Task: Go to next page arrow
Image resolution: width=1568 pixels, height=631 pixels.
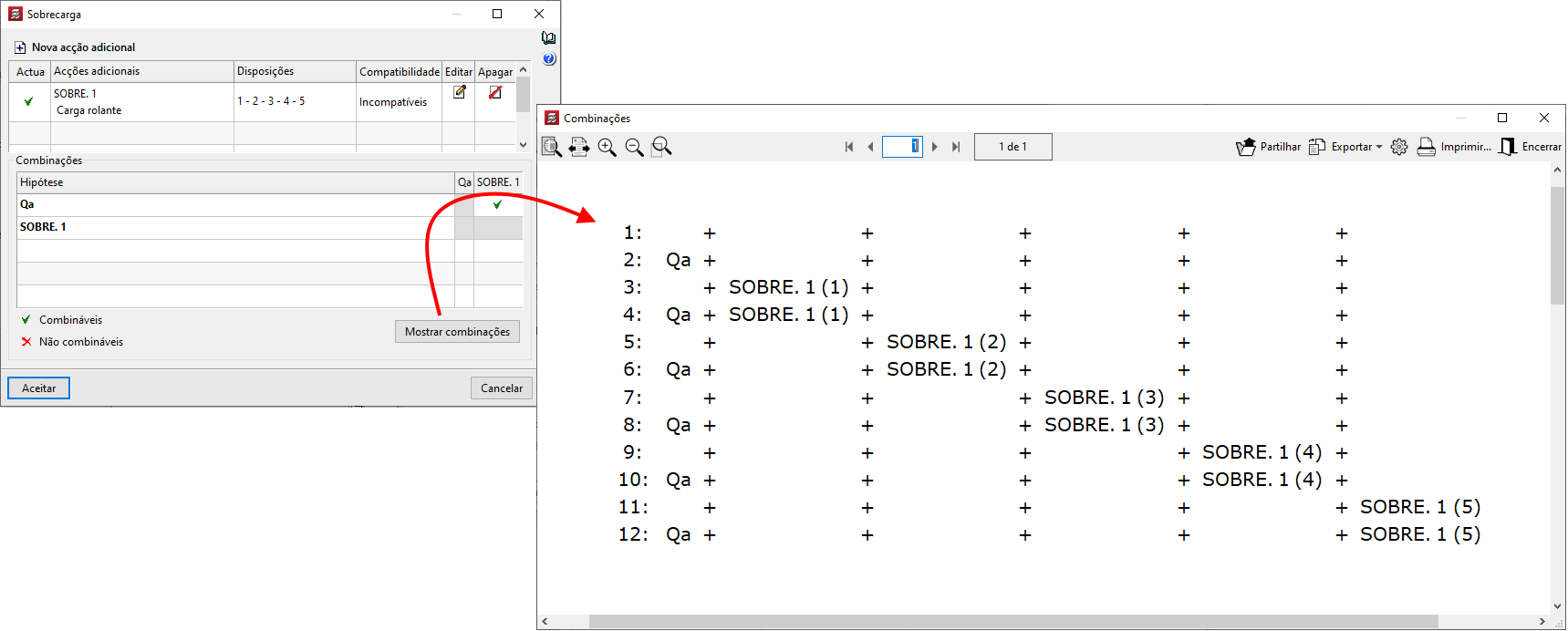Action: (934, 147)
